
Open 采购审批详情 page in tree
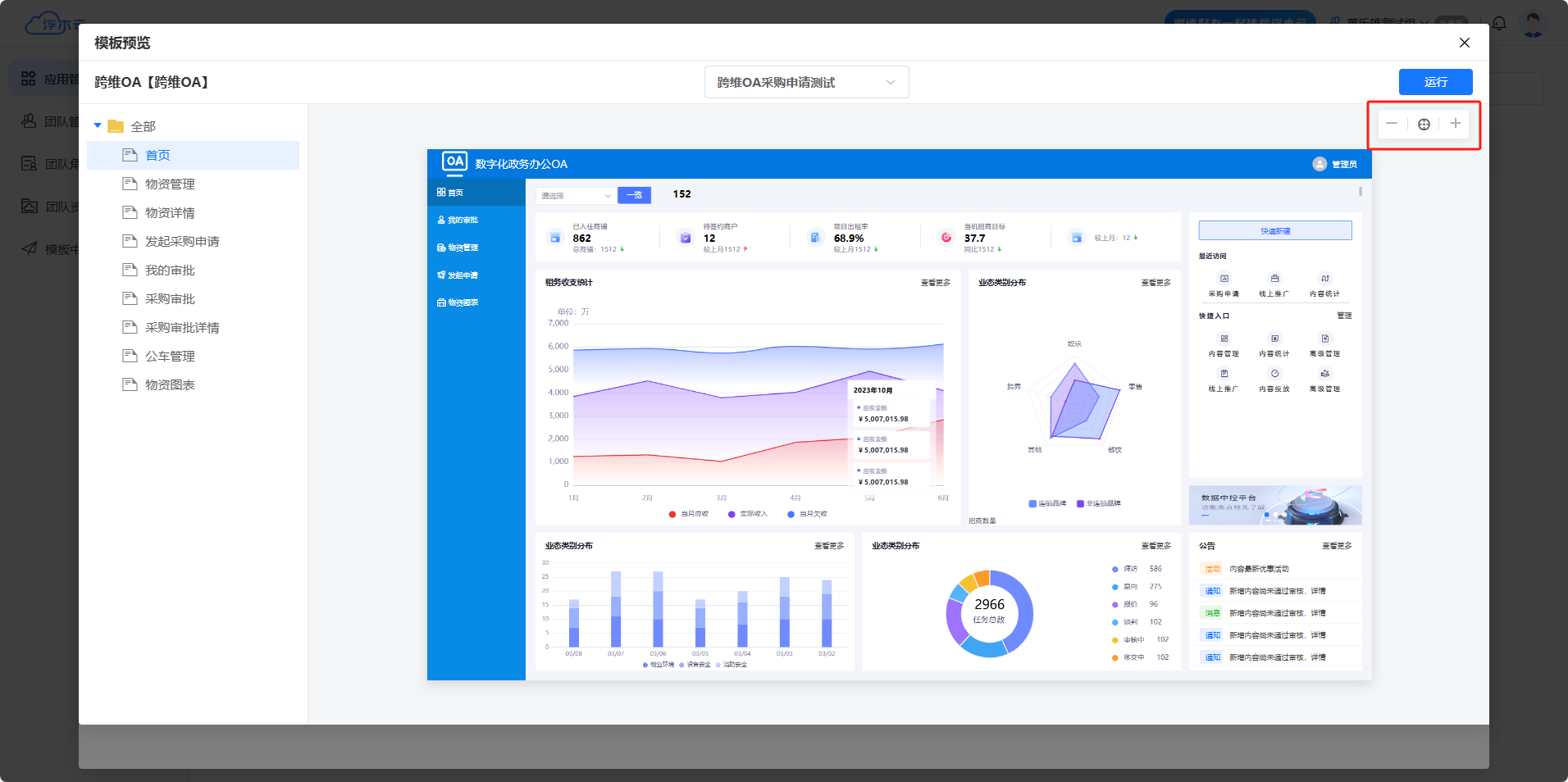182,327
